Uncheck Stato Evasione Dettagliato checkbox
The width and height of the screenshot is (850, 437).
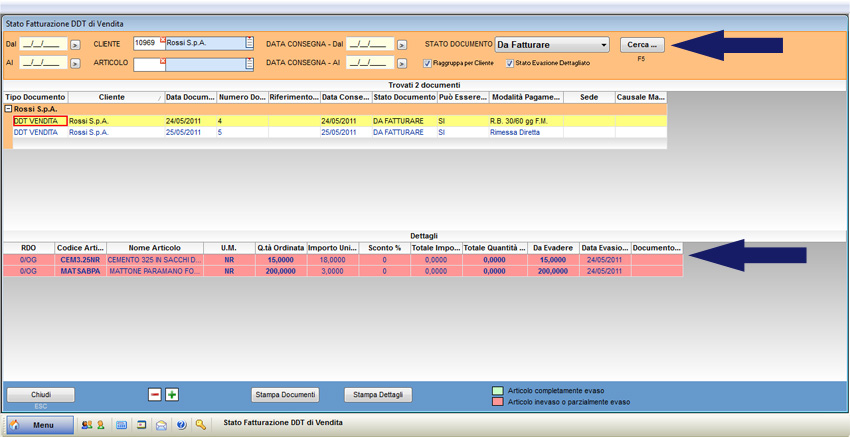point(510,63)
